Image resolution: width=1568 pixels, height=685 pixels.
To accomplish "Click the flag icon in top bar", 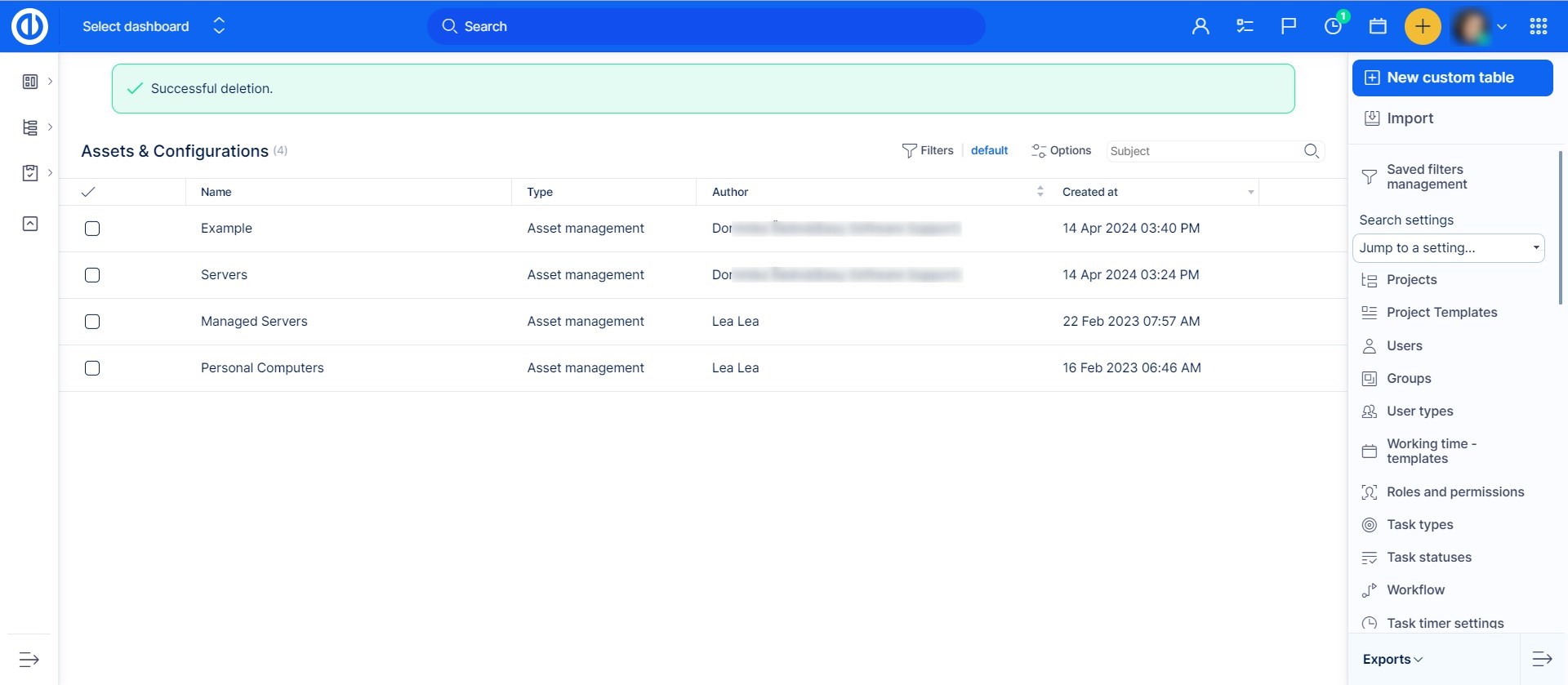I will (1289, 26).
